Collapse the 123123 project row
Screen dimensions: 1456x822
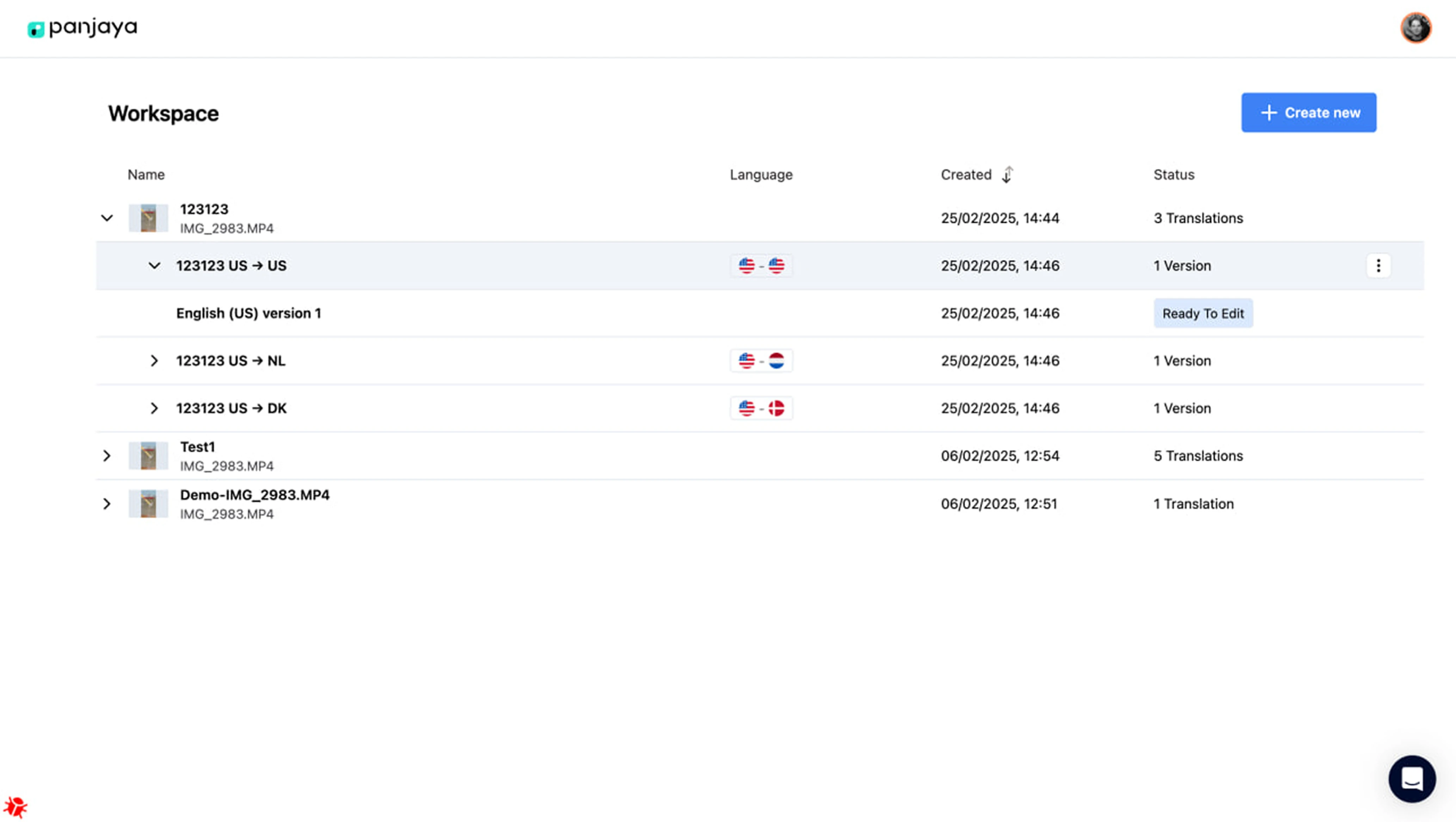[x=107, y=218]
